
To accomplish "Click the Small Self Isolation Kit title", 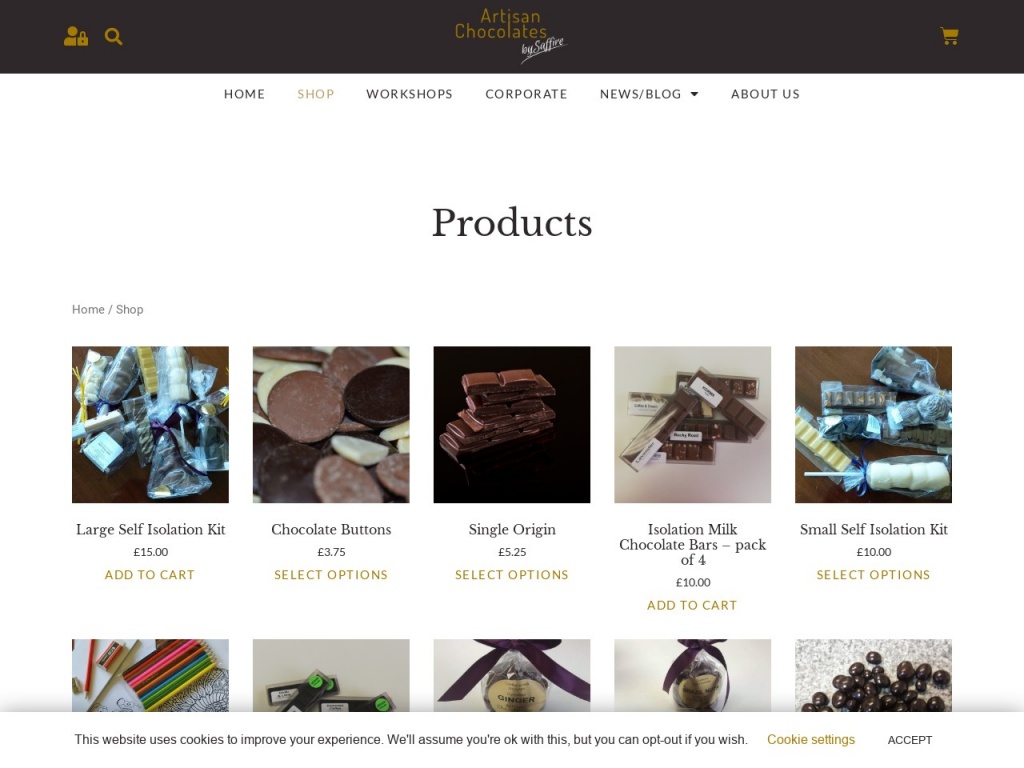I will coord(873,530).
